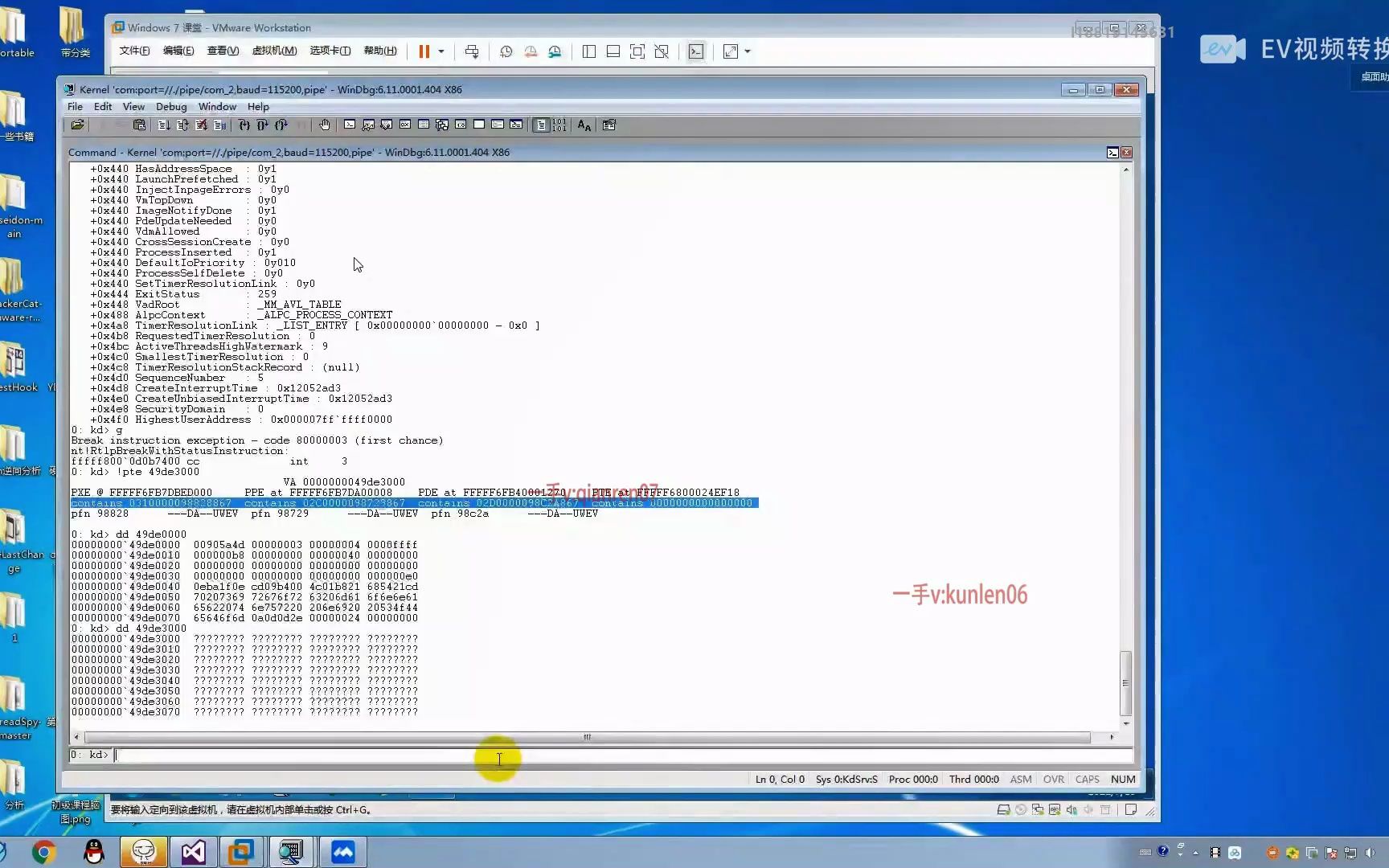Toggle Source mode on button

(541, 125)
